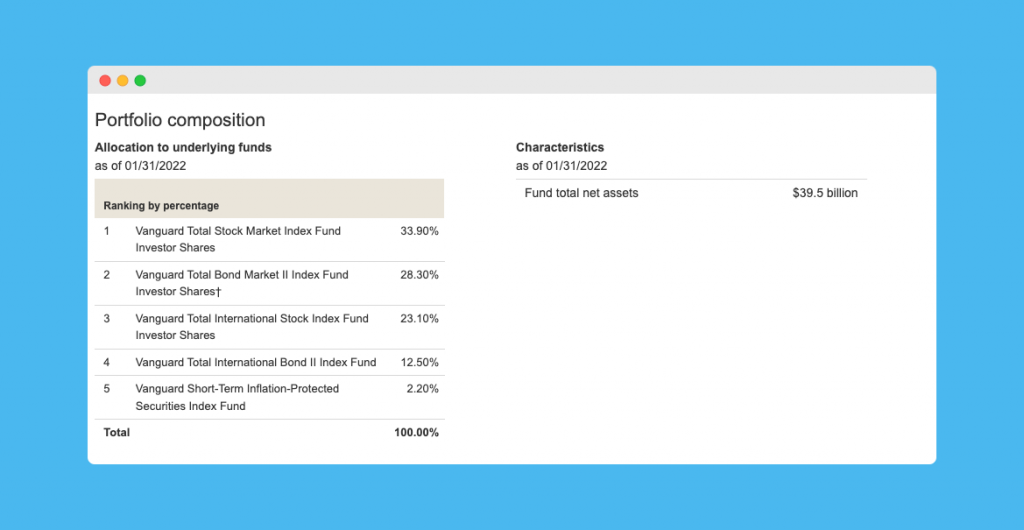
Task: Click the 2.20% allocation value
Action: 422,388
